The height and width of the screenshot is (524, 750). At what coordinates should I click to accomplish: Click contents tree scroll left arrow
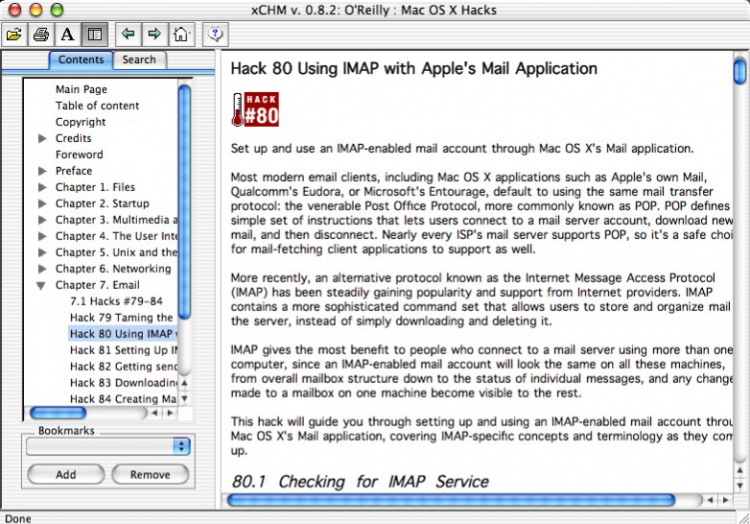click(x=154, y=413)
